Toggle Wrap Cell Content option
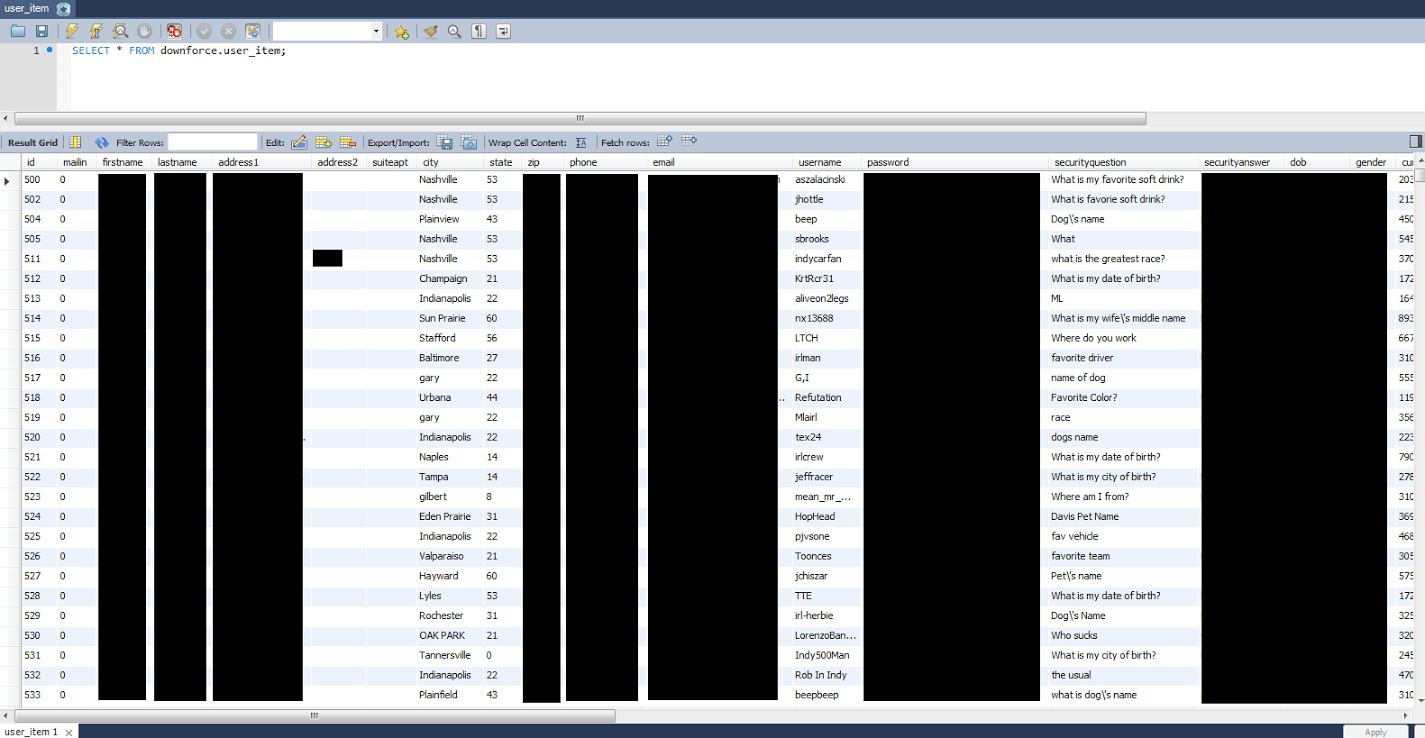This screenshot has width=1425, height=738. tap(581, 143)
